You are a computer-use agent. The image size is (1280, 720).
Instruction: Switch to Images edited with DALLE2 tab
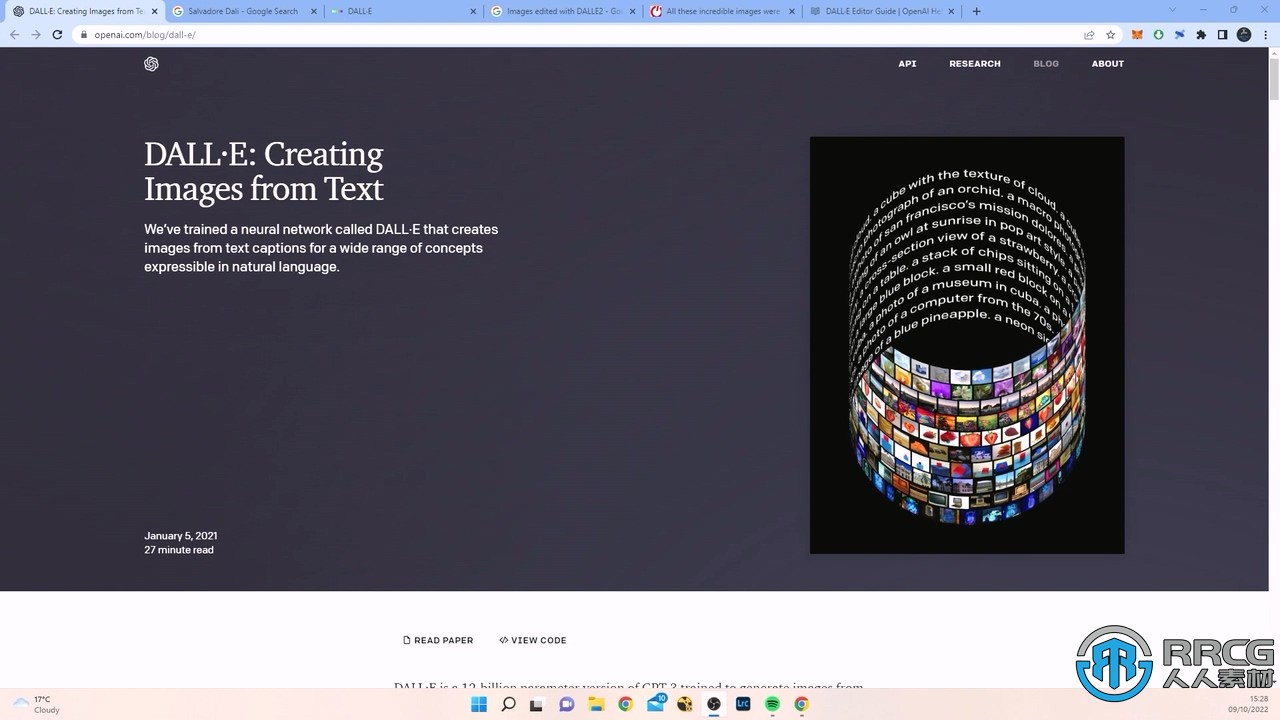coord(564,11)
